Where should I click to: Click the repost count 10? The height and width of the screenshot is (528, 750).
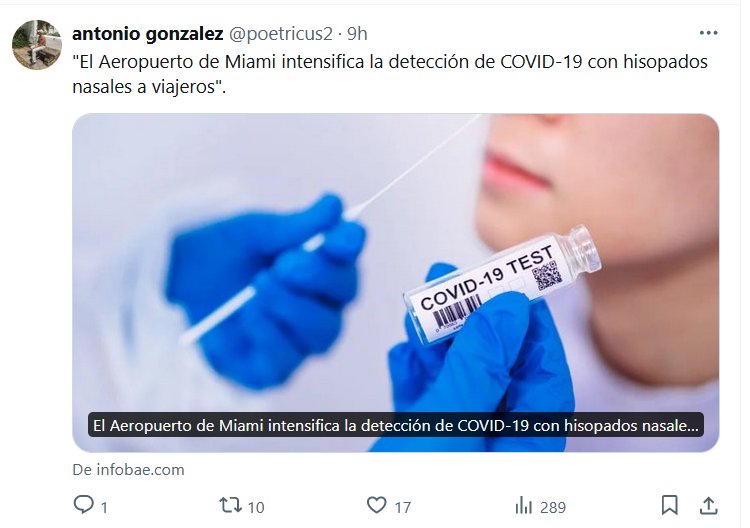pyautogui.click(x=256, y=507)
